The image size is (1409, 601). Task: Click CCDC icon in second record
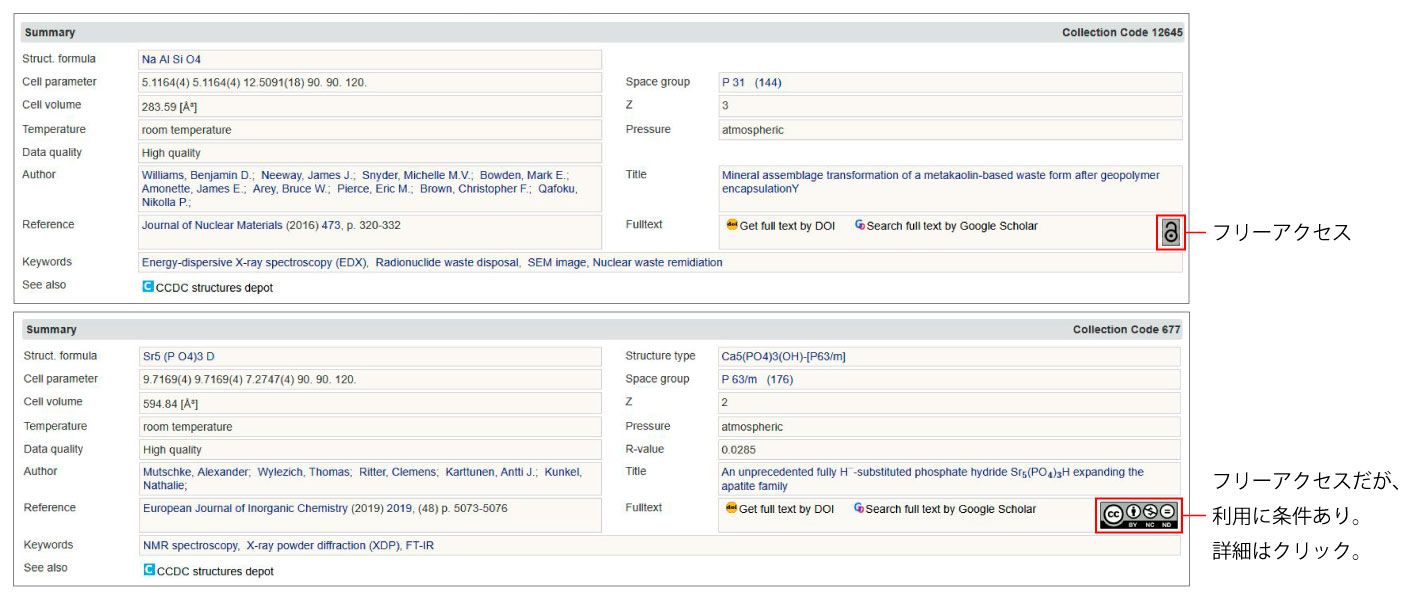149,571
